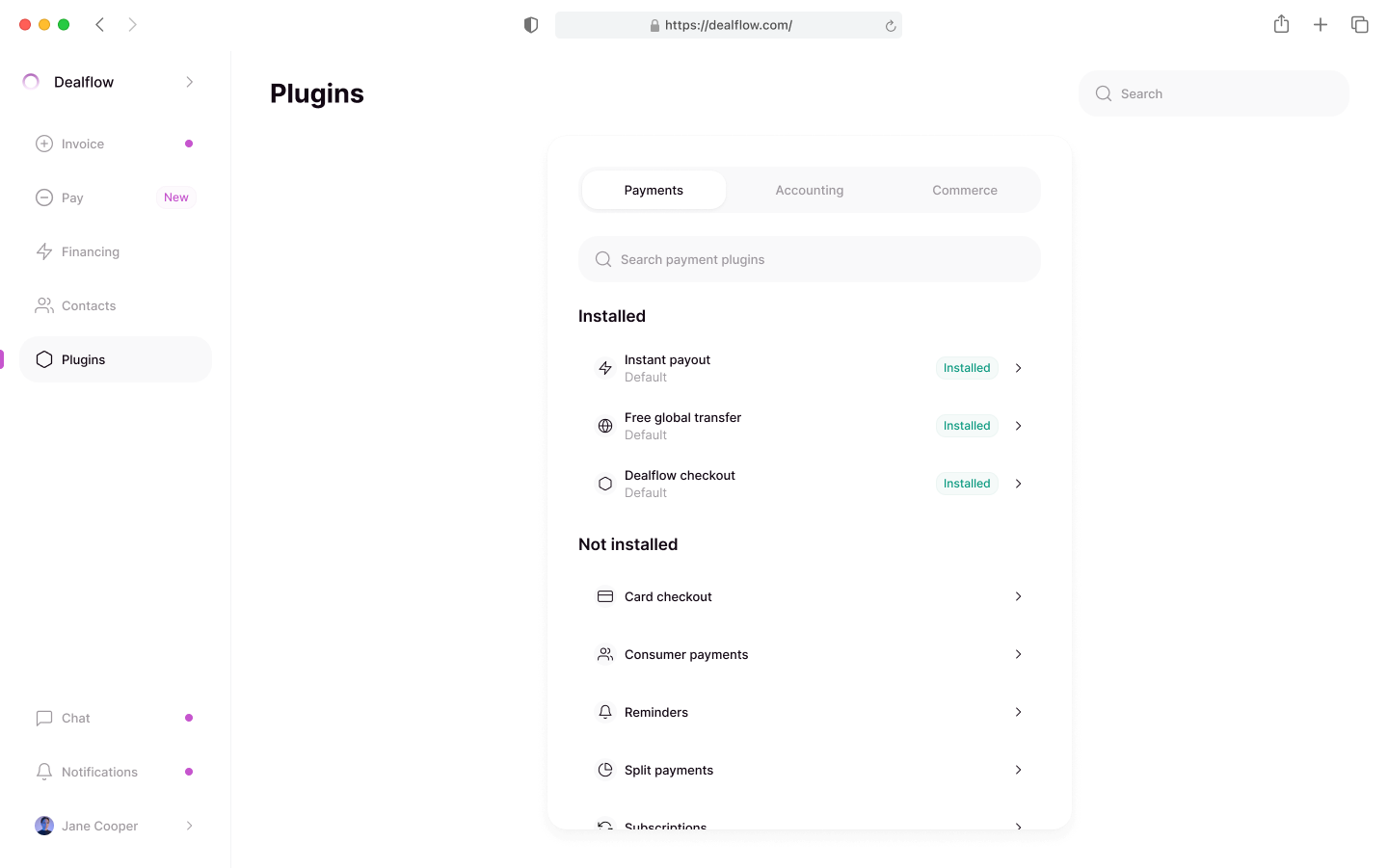Click the Search payment plugins field

pyautogui.click(x=810, y=259)
